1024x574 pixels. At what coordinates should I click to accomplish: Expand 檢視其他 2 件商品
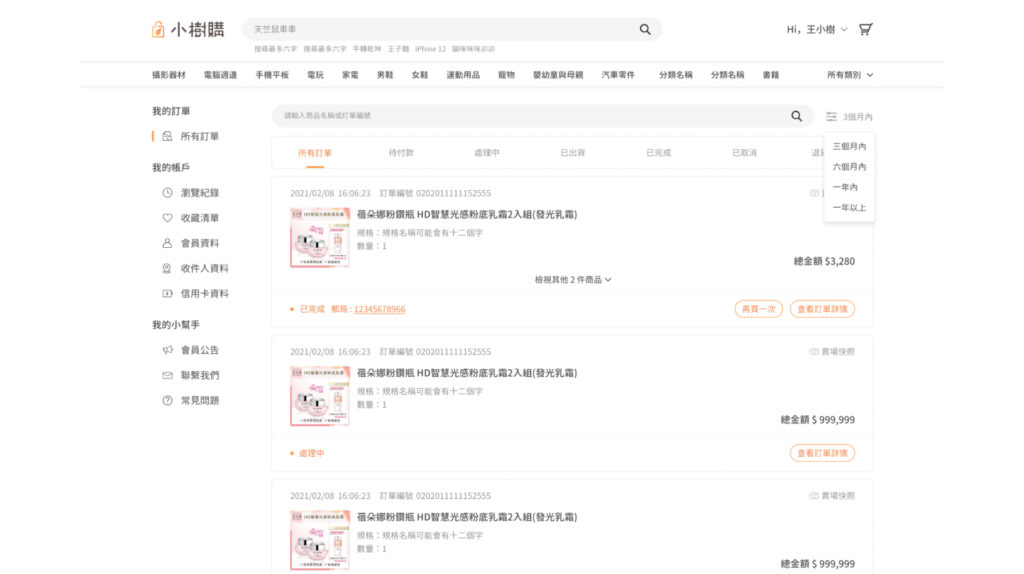tap(573, 280)
